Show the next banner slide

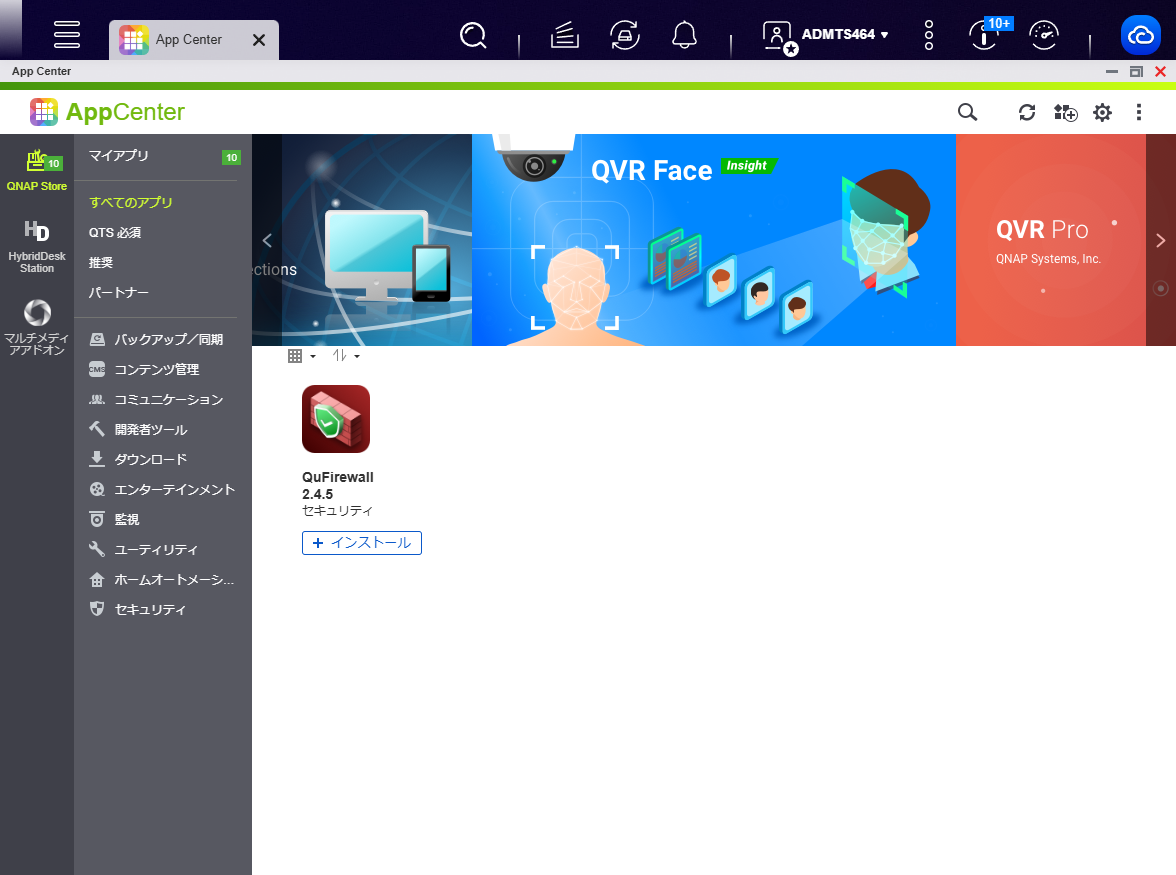(1160, 241)
